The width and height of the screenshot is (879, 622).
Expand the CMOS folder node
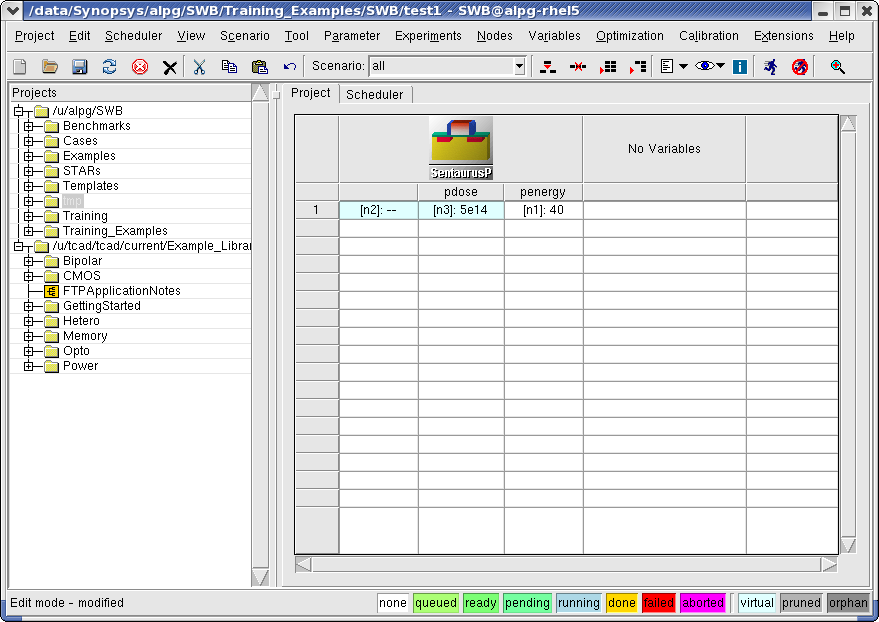[29, 276]
